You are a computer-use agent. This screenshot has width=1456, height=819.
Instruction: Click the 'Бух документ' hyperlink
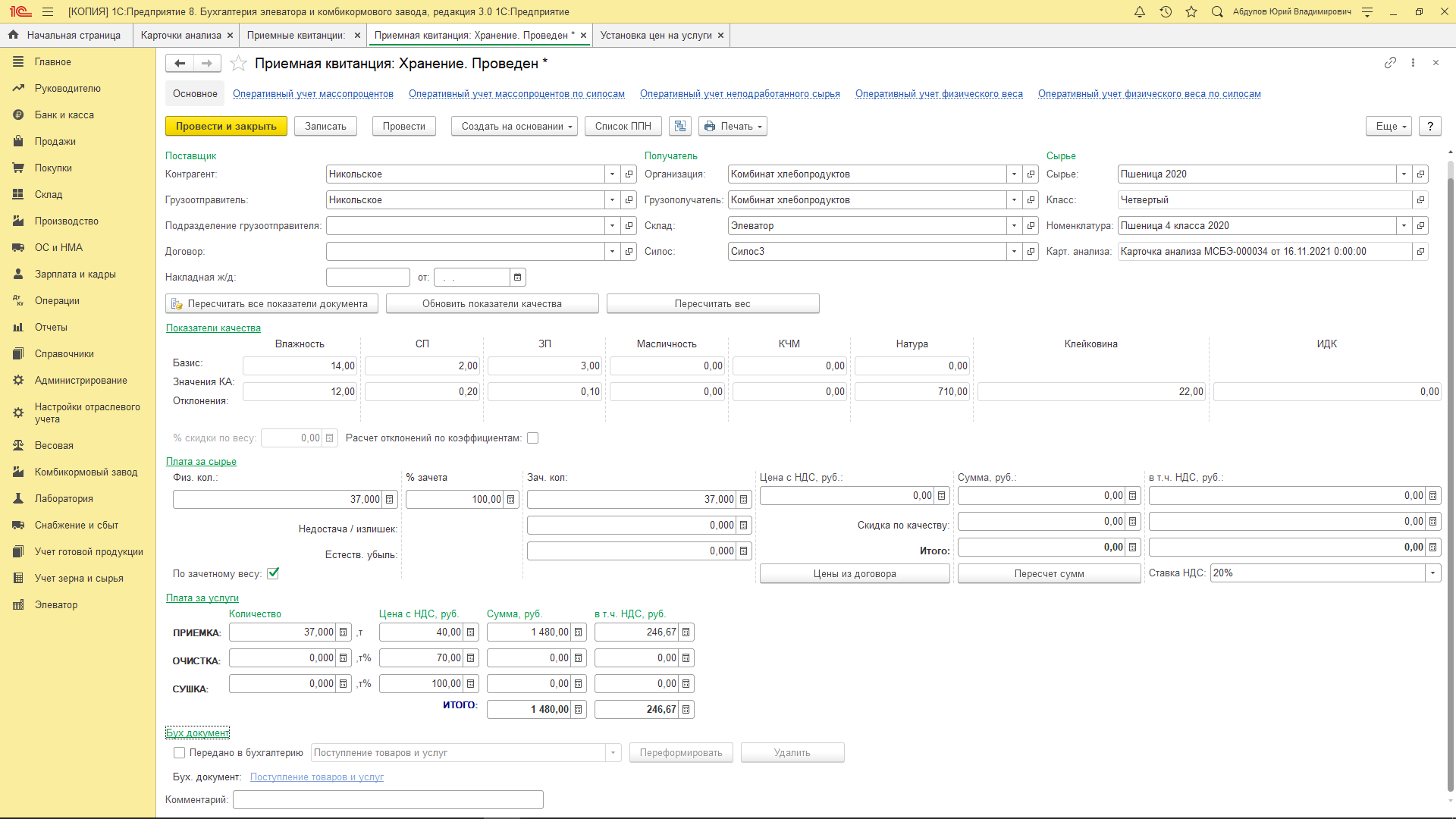coord(197,732)
